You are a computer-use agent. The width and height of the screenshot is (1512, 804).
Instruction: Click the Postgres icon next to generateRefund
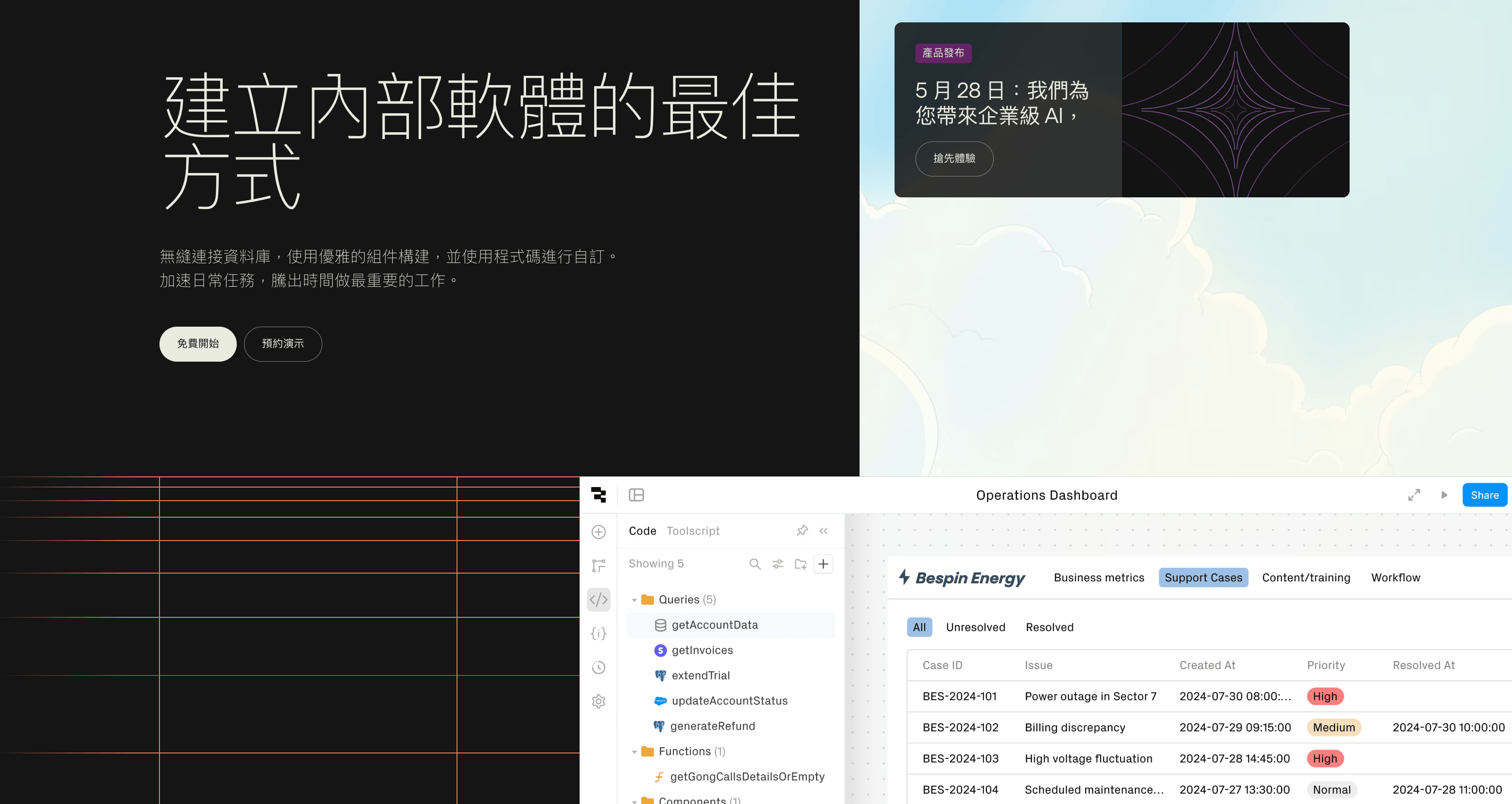click(659, 726)
